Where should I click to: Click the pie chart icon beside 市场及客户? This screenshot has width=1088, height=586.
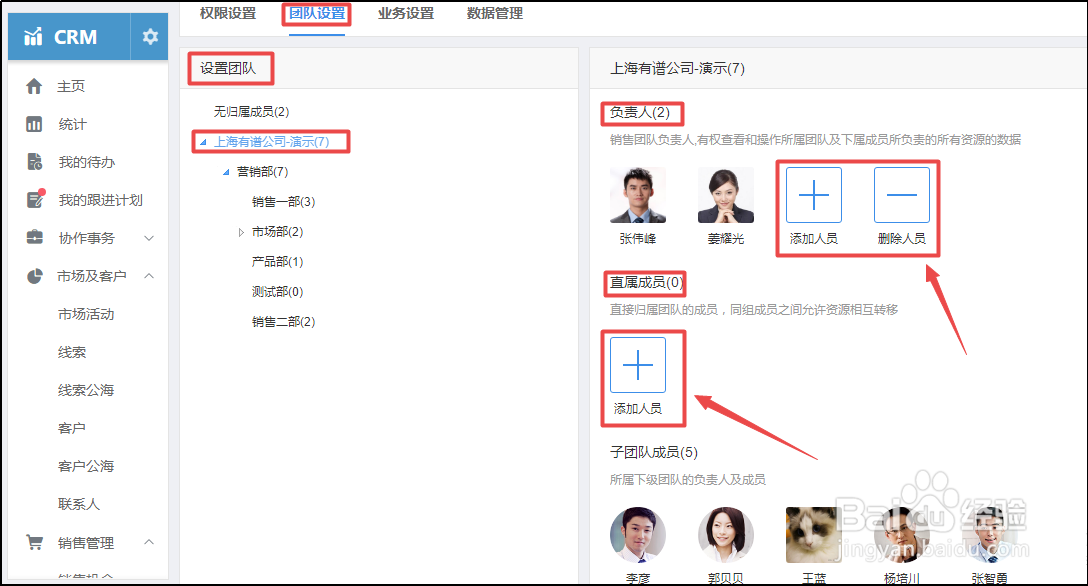coord(34,276)
